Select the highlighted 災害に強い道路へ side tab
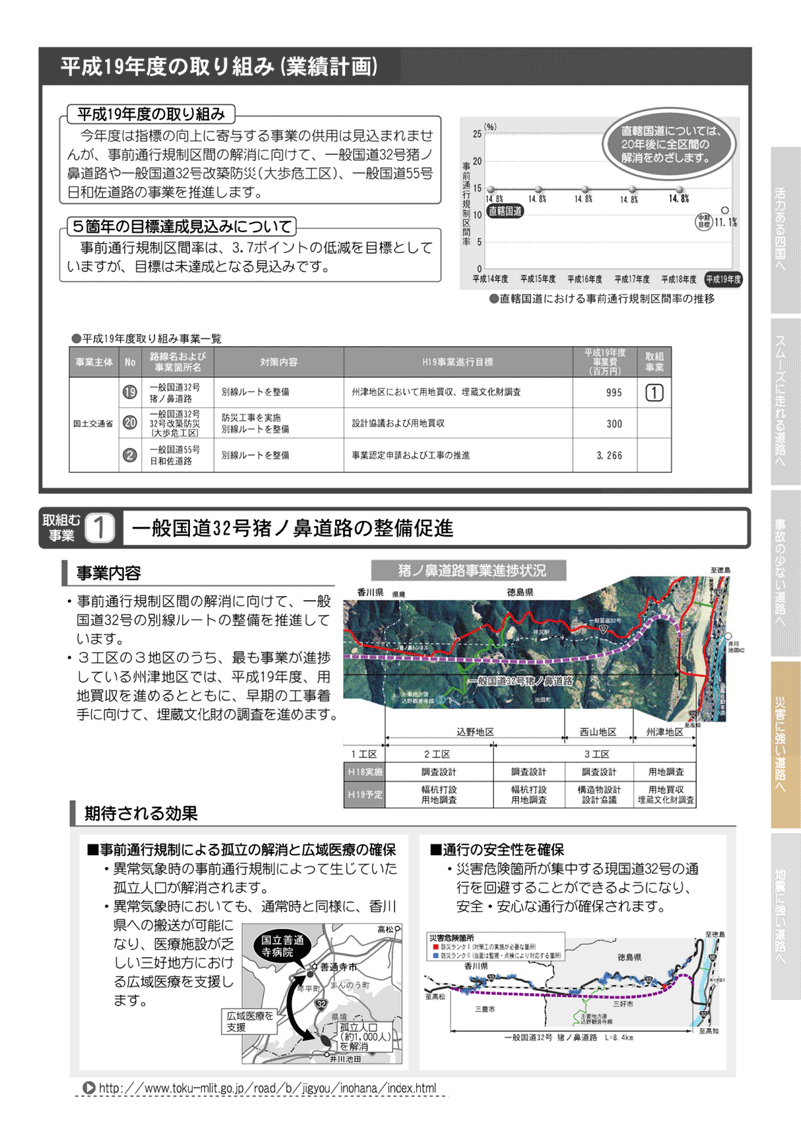Screen dimensions: 801x1133 [785, 745]
